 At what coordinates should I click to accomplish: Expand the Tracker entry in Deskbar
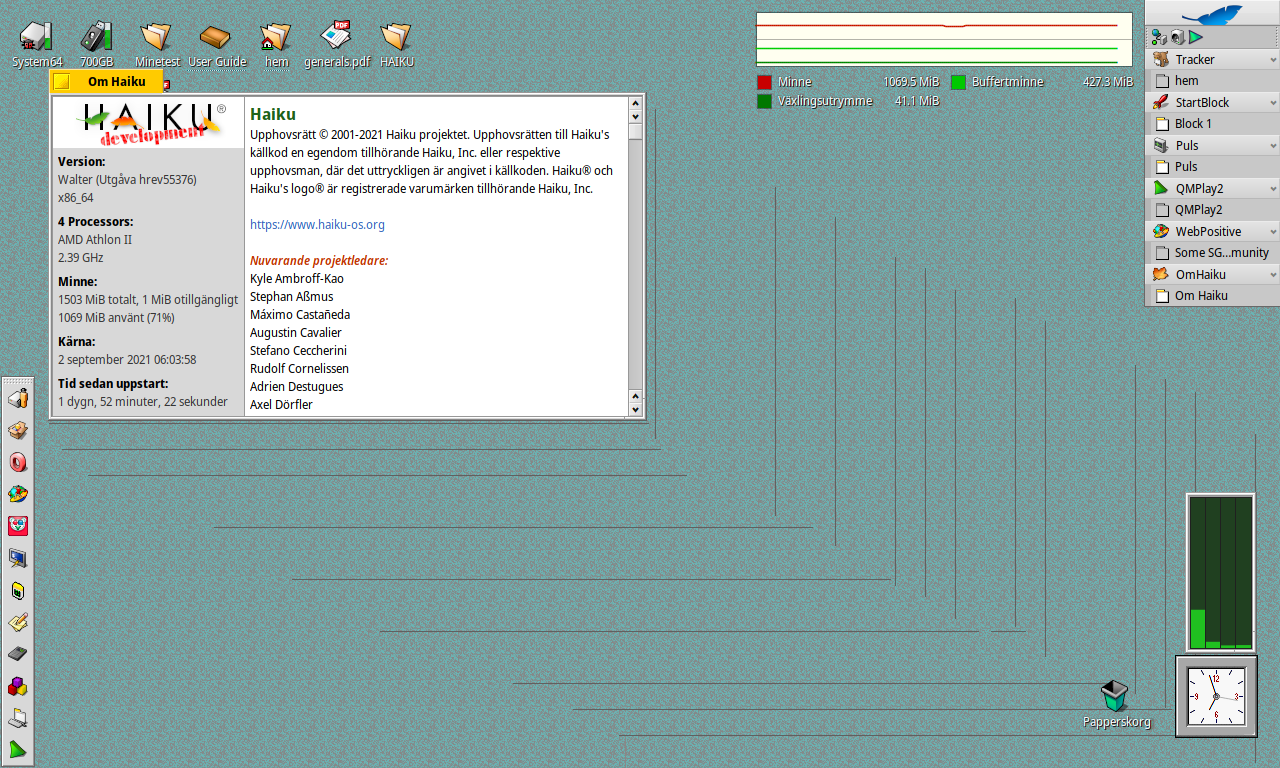[x=1273, y=60]
